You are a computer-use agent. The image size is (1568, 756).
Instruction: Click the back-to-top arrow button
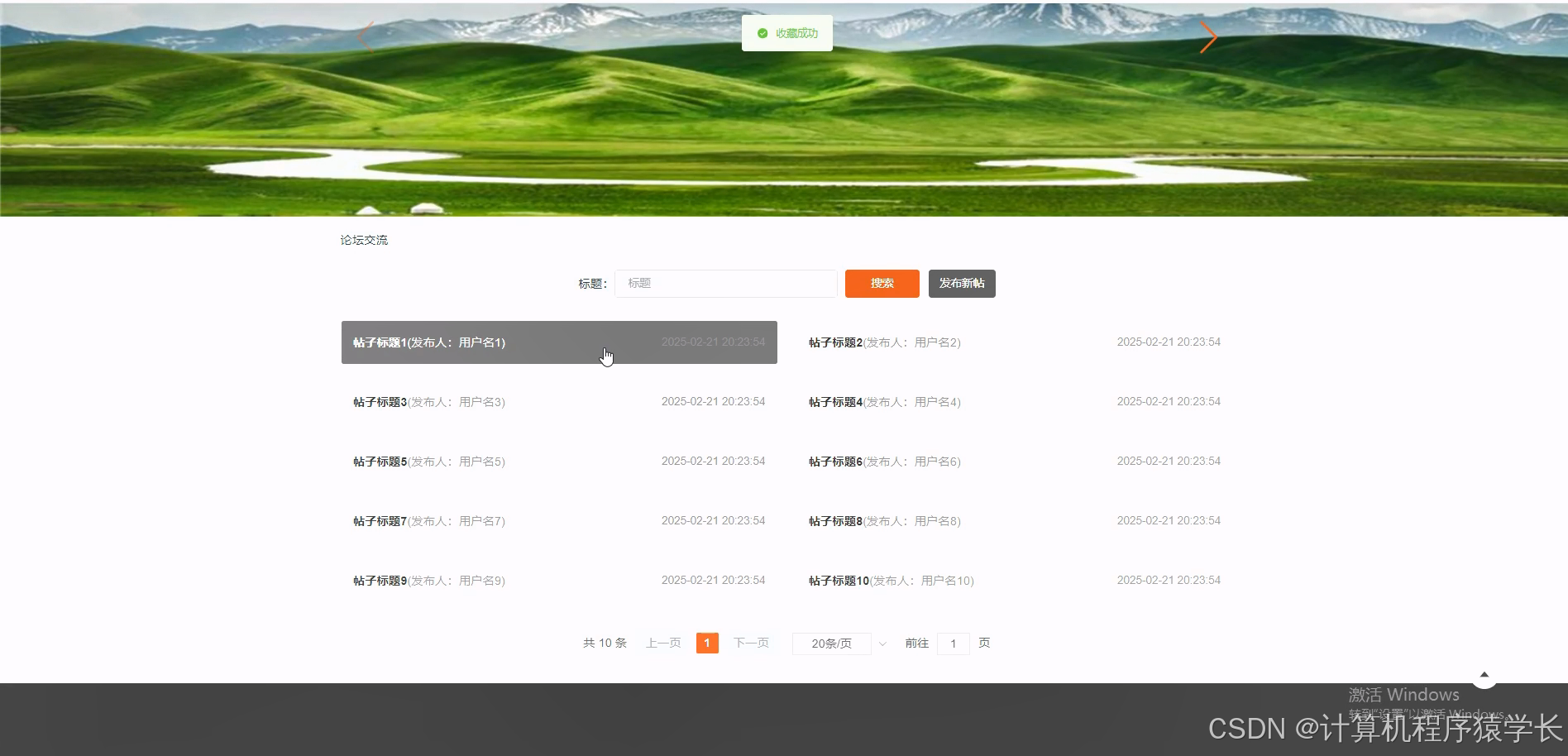click(x=1484, y=675)
